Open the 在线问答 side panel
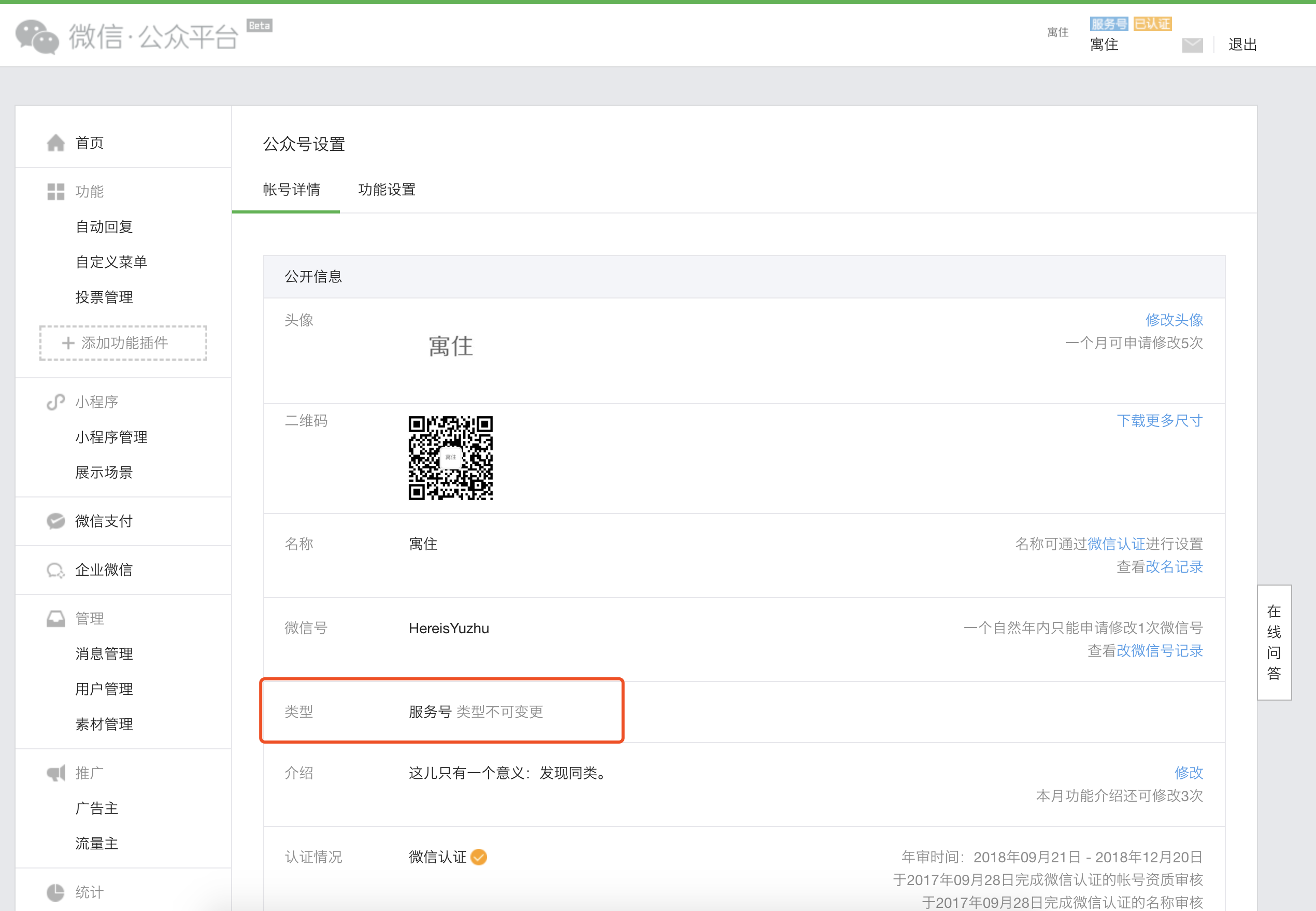Viewport: 1316px width, 911px height. (x=1274, y=642)
